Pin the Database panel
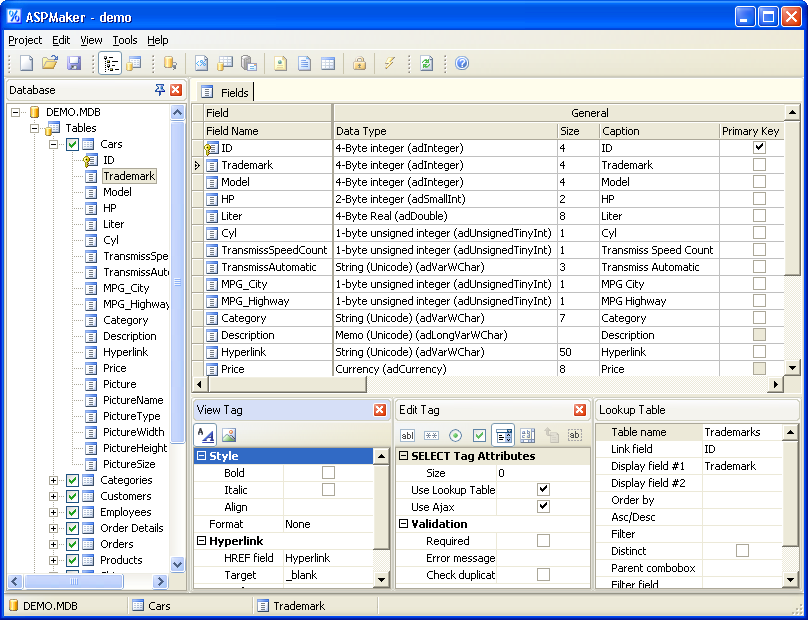 [160, 90]
